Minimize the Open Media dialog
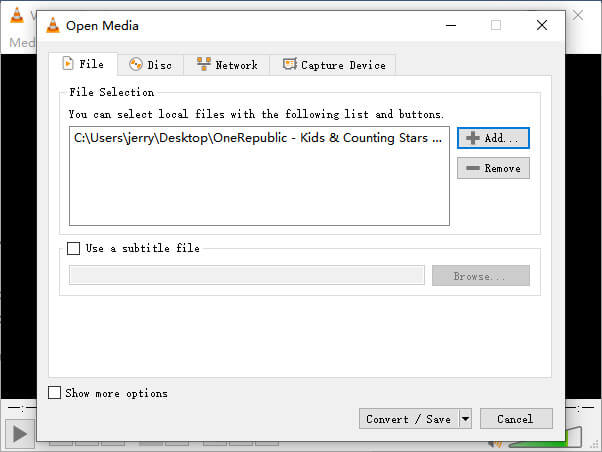602x452 pixels. [451, 26]
